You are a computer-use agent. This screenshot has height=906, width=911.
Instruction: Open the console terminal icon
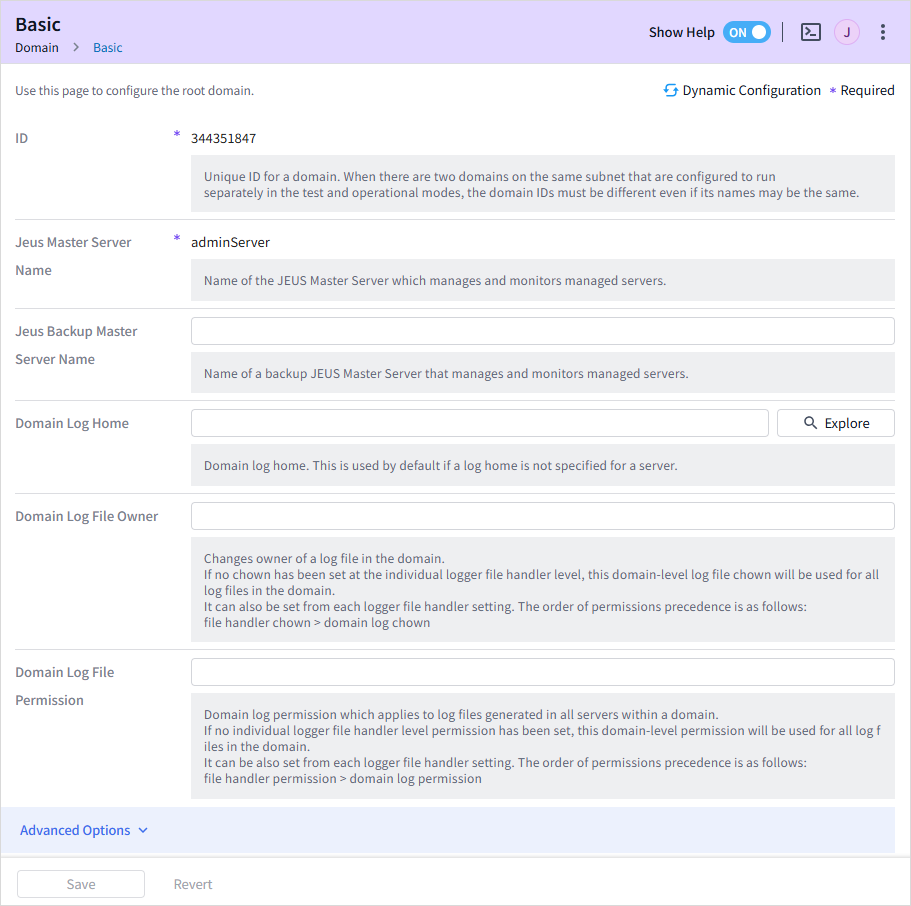pos(811,32)
